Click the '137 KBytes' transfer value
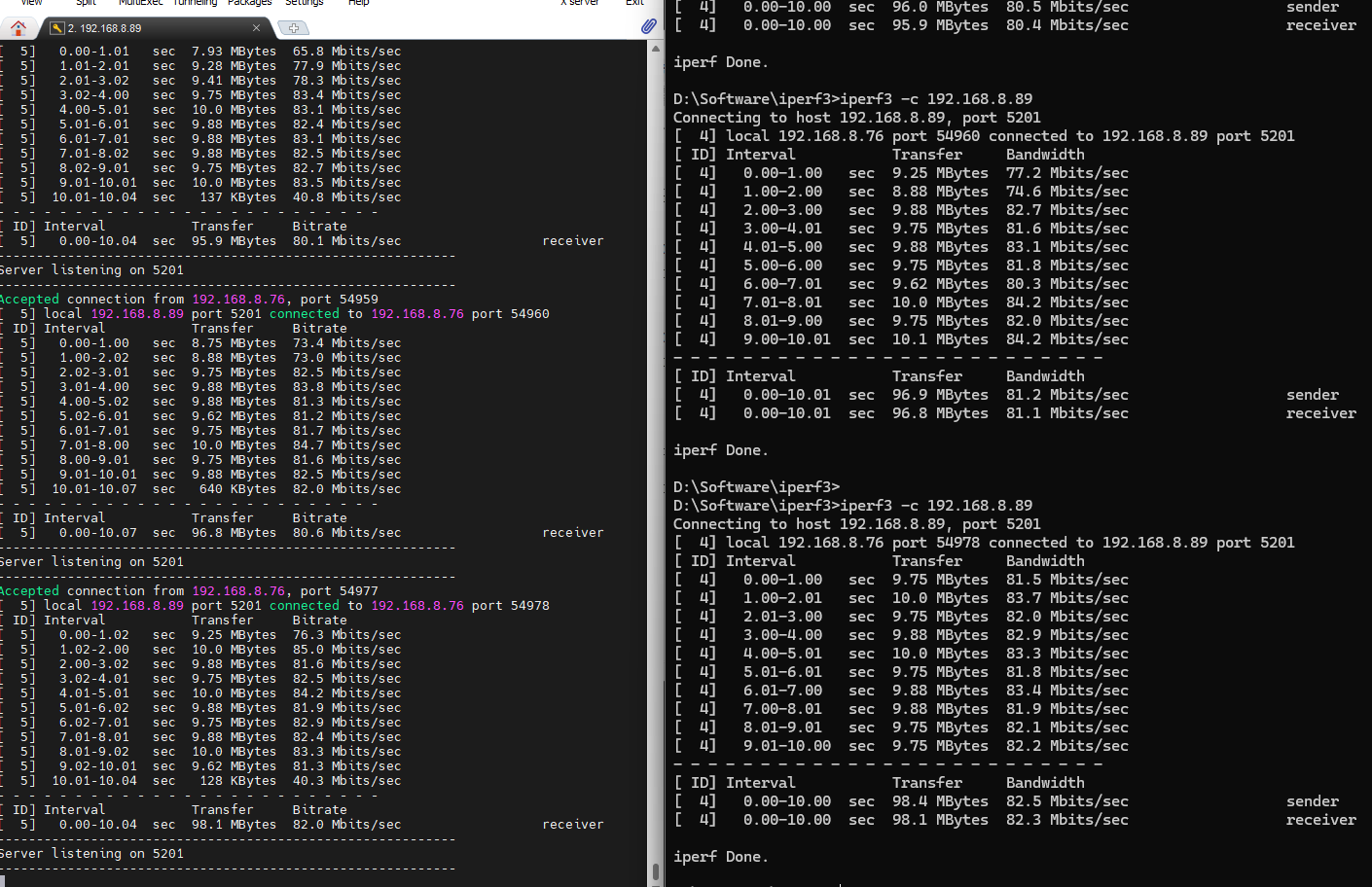 (x=237, y=196)
